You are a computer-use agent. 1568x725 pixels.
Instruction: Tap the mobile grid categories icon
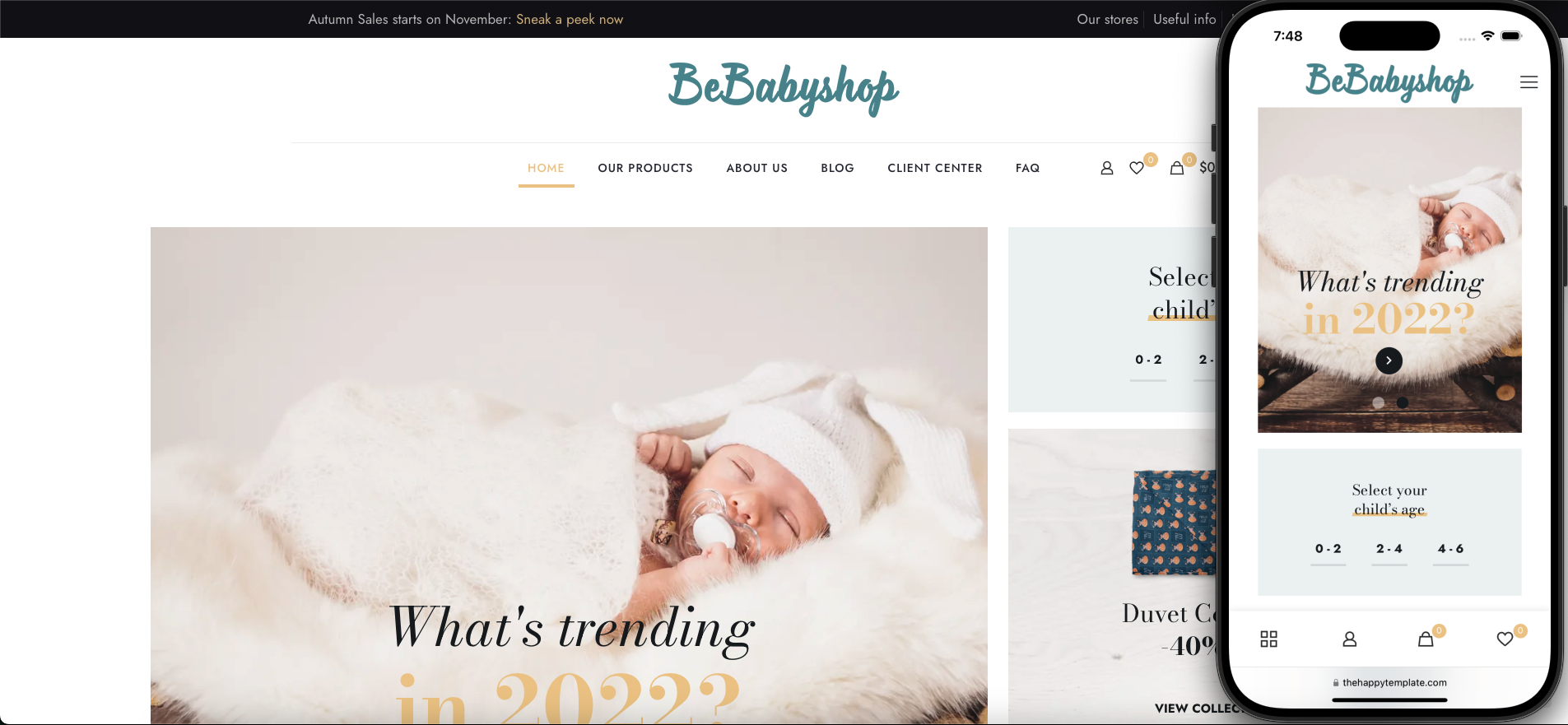tap(1268, 639)
